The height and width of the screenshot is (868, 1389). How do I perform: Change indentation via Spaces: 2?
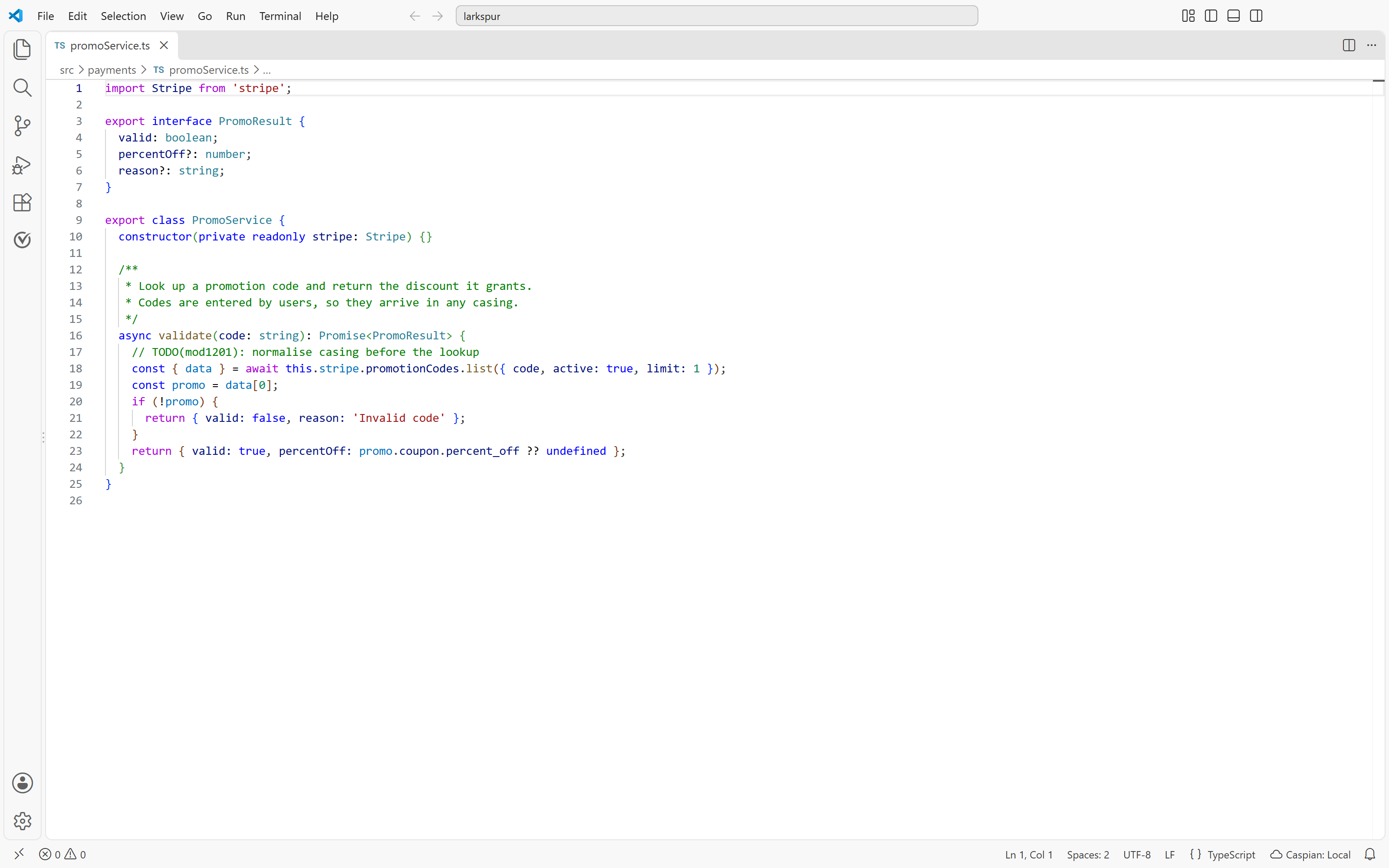point(1088,854)
